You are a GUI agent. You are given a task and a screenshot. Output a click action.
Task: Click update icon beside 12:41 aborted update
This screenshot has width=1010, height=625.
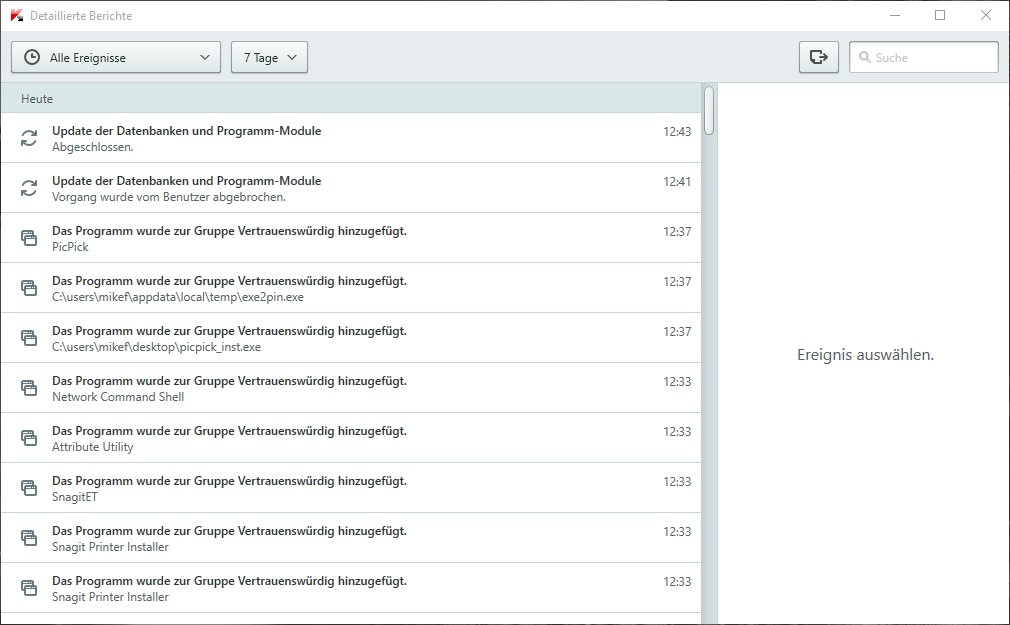pos(29,188)
